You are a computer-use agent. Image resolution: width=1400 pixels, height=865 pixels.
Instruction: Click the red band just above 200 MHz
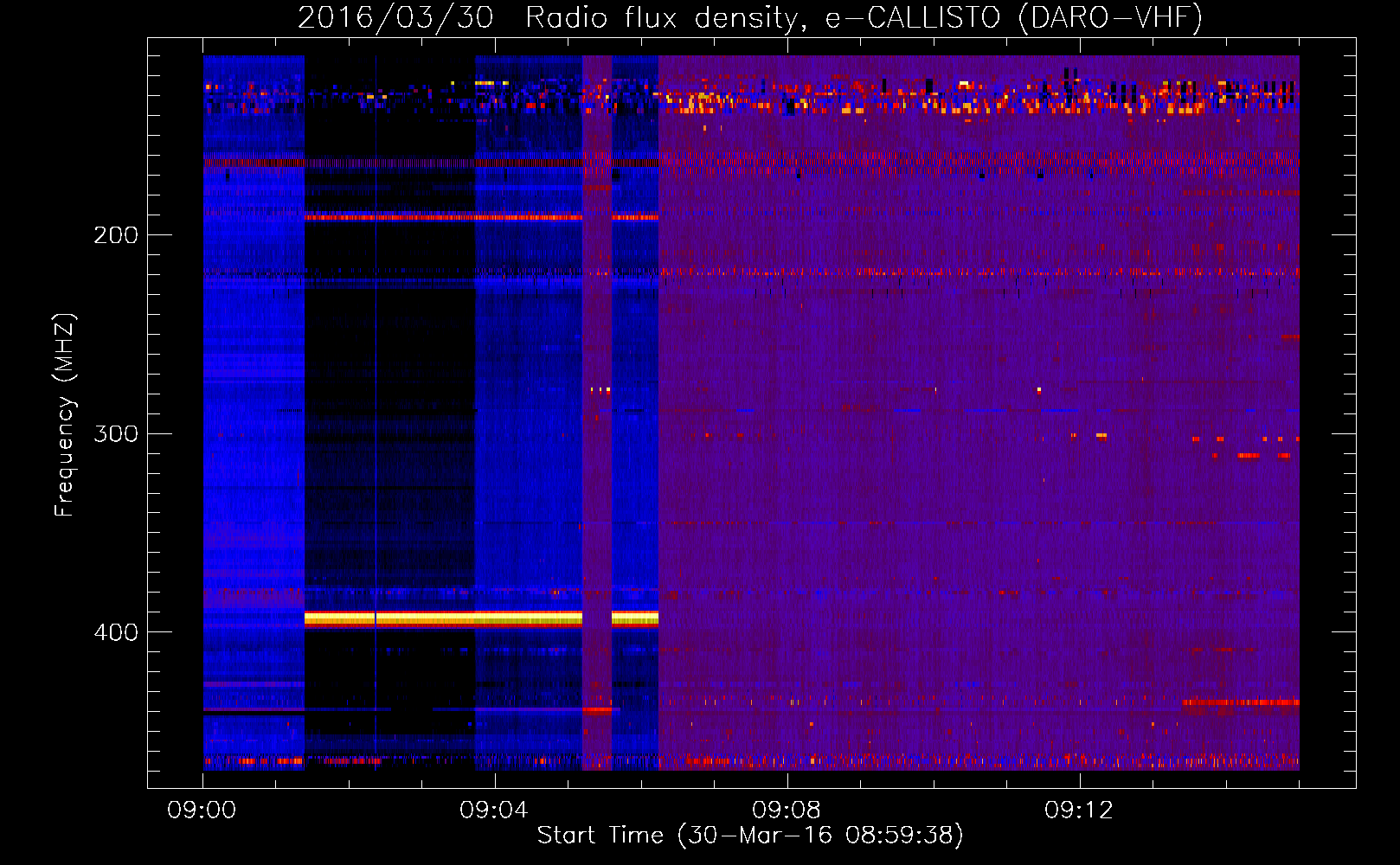point(481,217)
